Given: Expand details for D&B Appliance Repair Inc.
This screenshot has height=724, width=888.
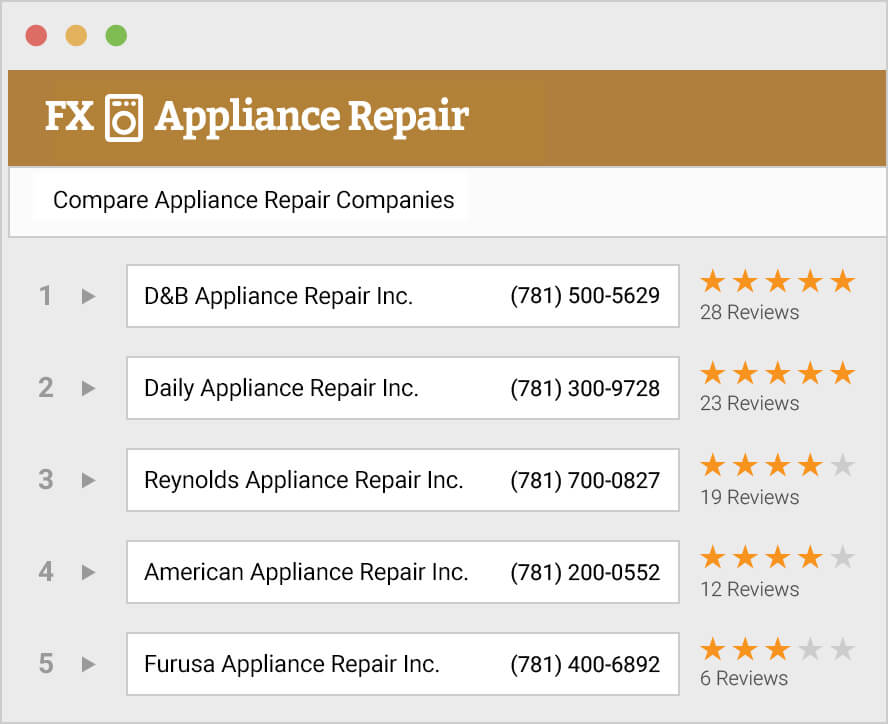Looking at the screenshot, I should (x=88, y=296).
